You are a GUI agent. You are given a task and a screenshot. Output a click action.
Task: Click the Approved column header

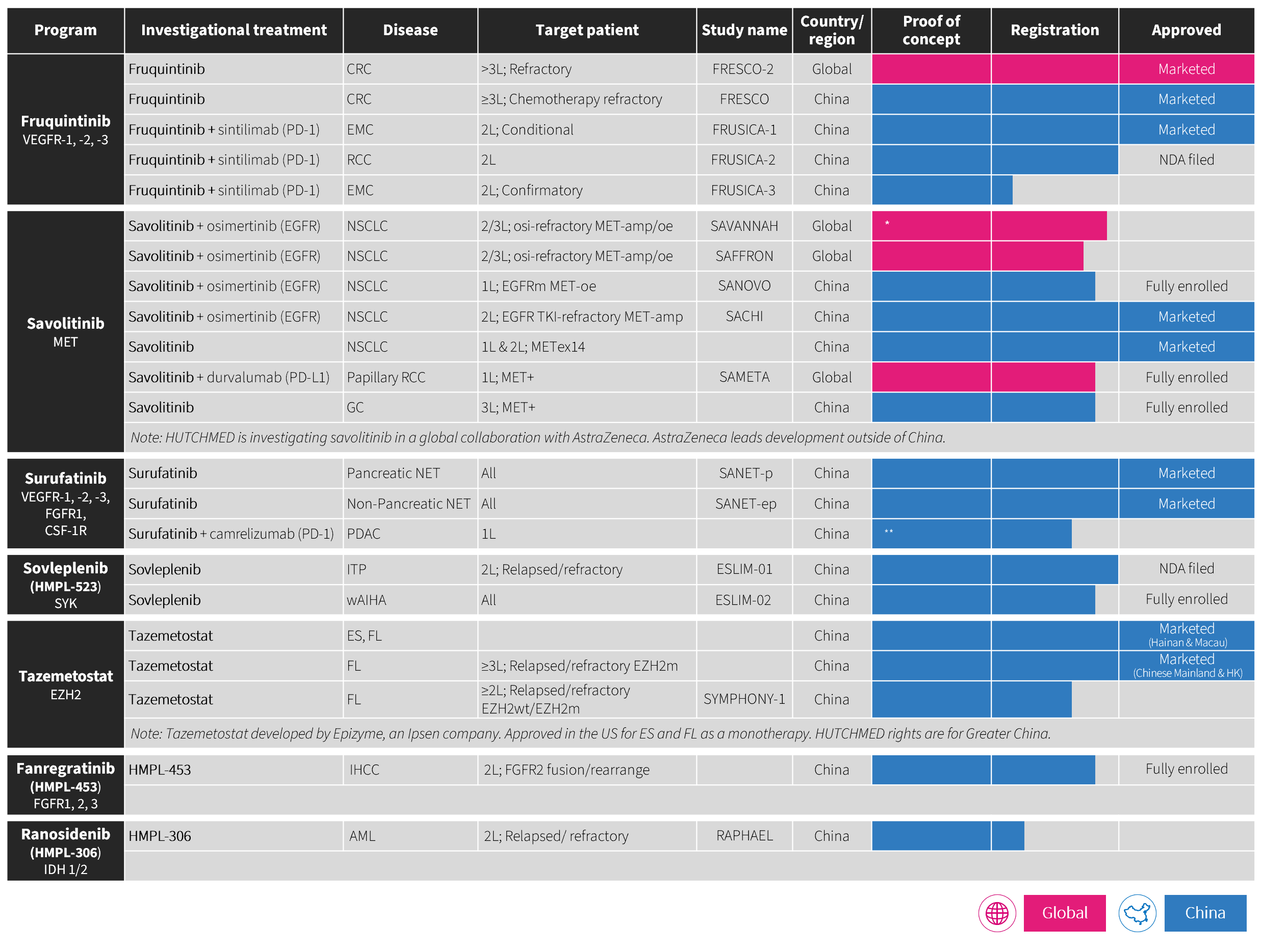(1186, 30)
